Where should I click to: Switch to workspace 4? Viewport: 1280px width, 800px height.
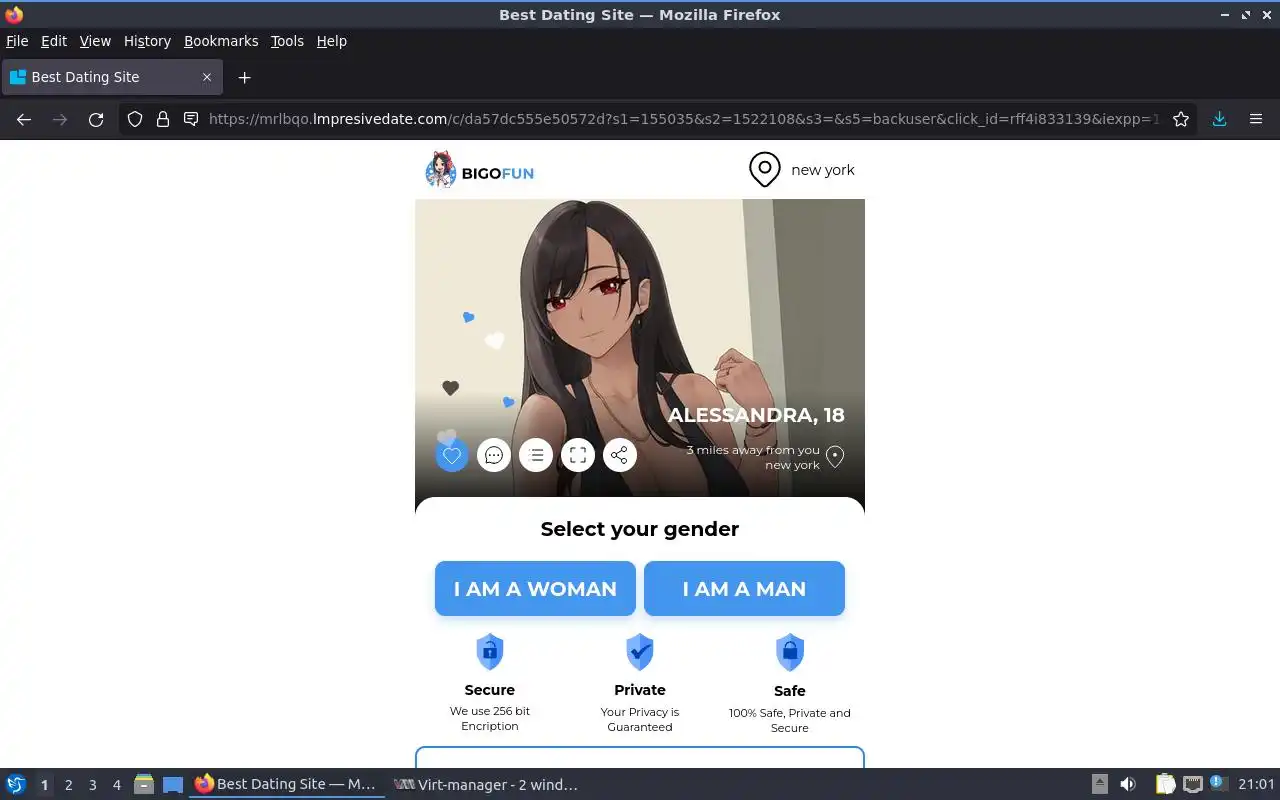116,785
